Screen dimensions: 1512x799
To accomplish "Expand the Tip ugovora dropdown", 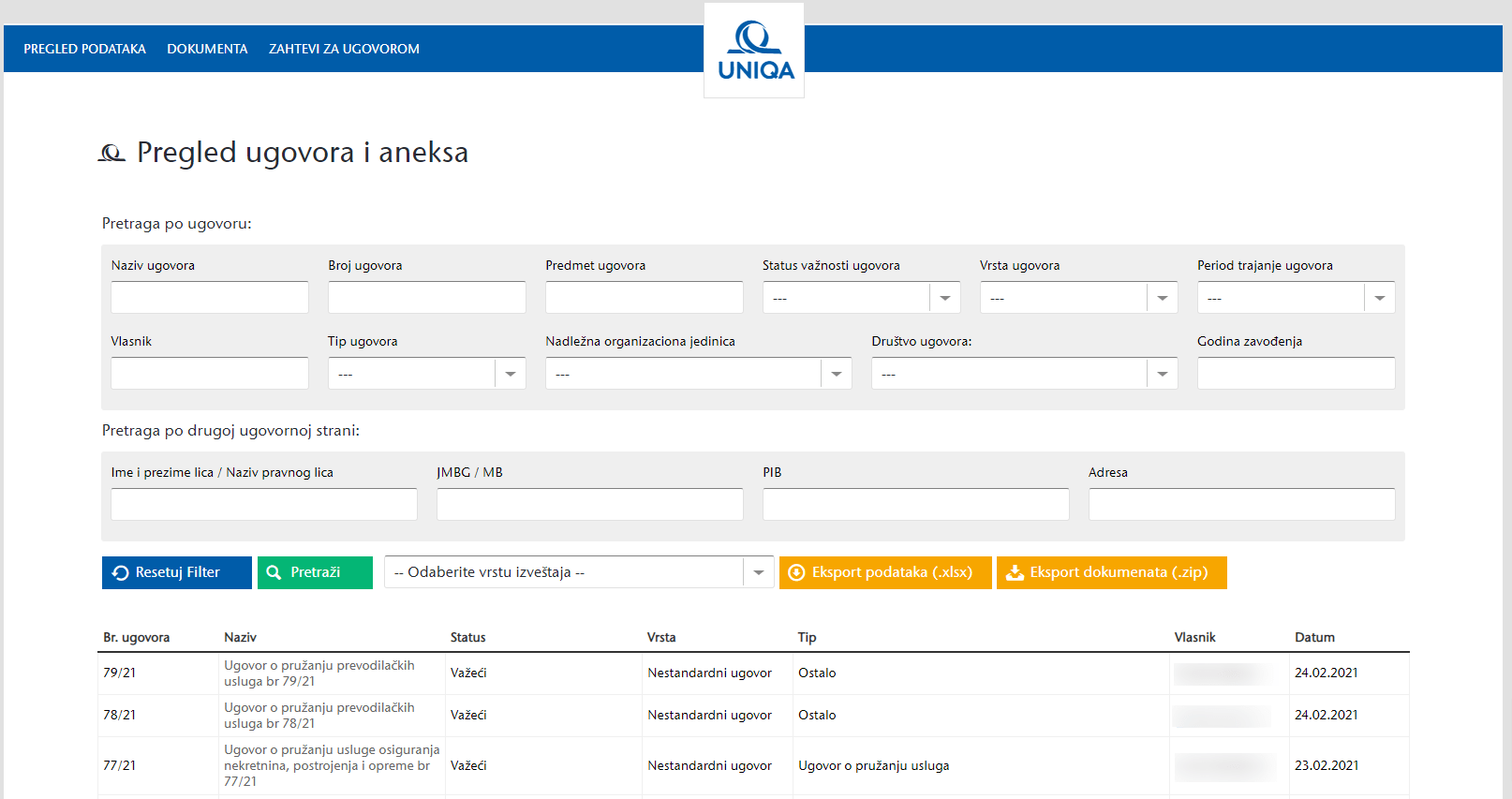I will 510,374.
